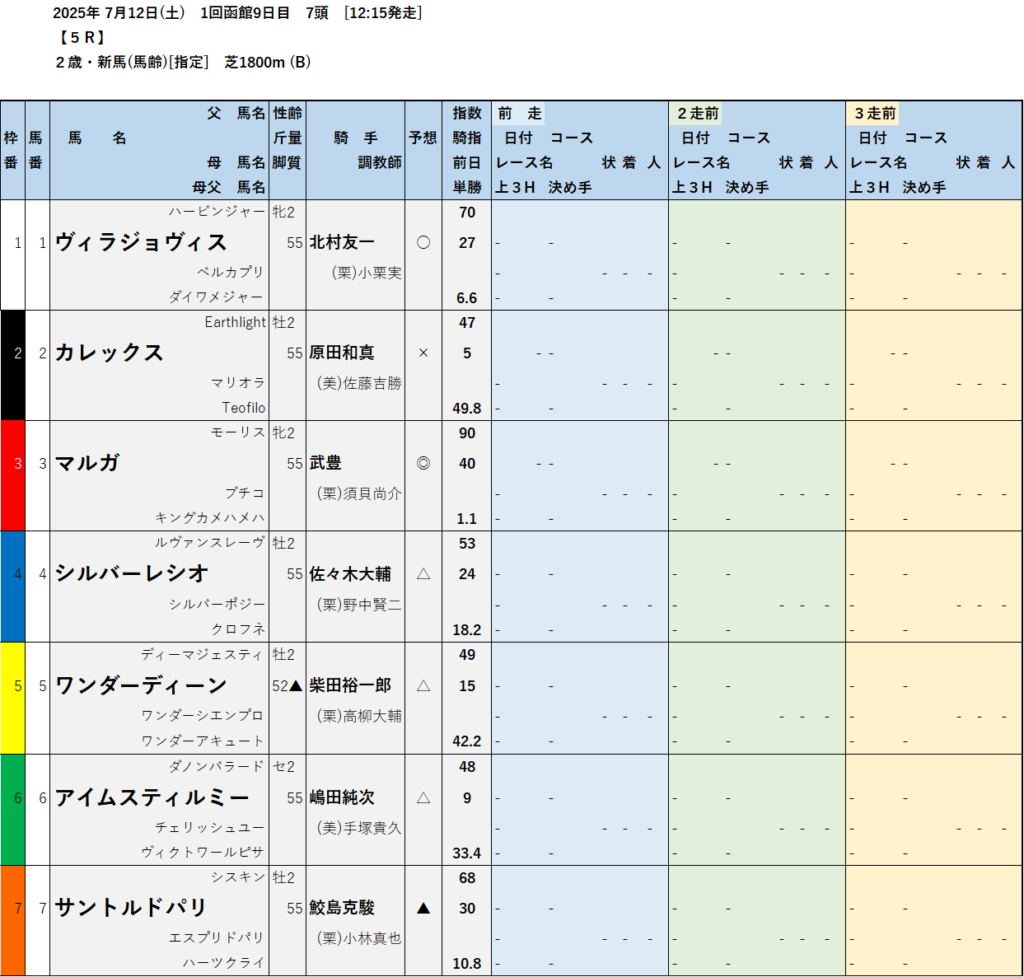Click sire name モーリス
Screen dimensions: 1024x977
238,432
